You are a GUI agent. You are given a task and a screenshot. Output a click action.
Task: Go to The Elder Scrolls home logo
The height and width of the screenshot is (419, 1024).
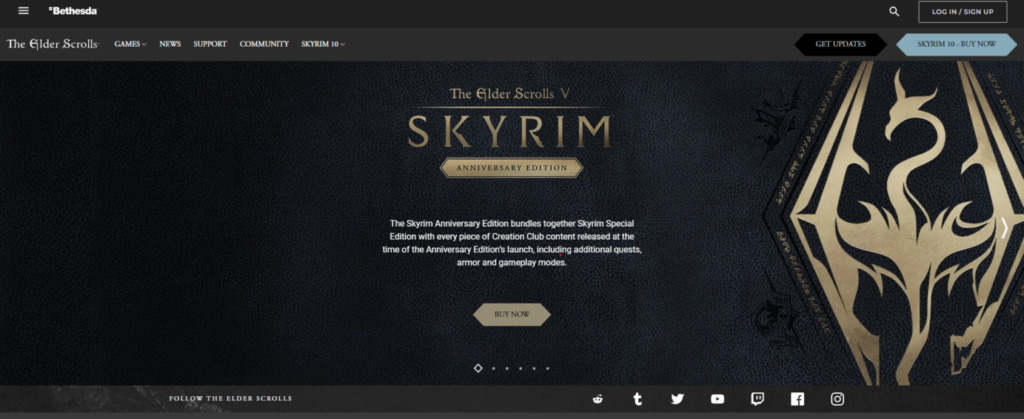(x=52, y=44)
